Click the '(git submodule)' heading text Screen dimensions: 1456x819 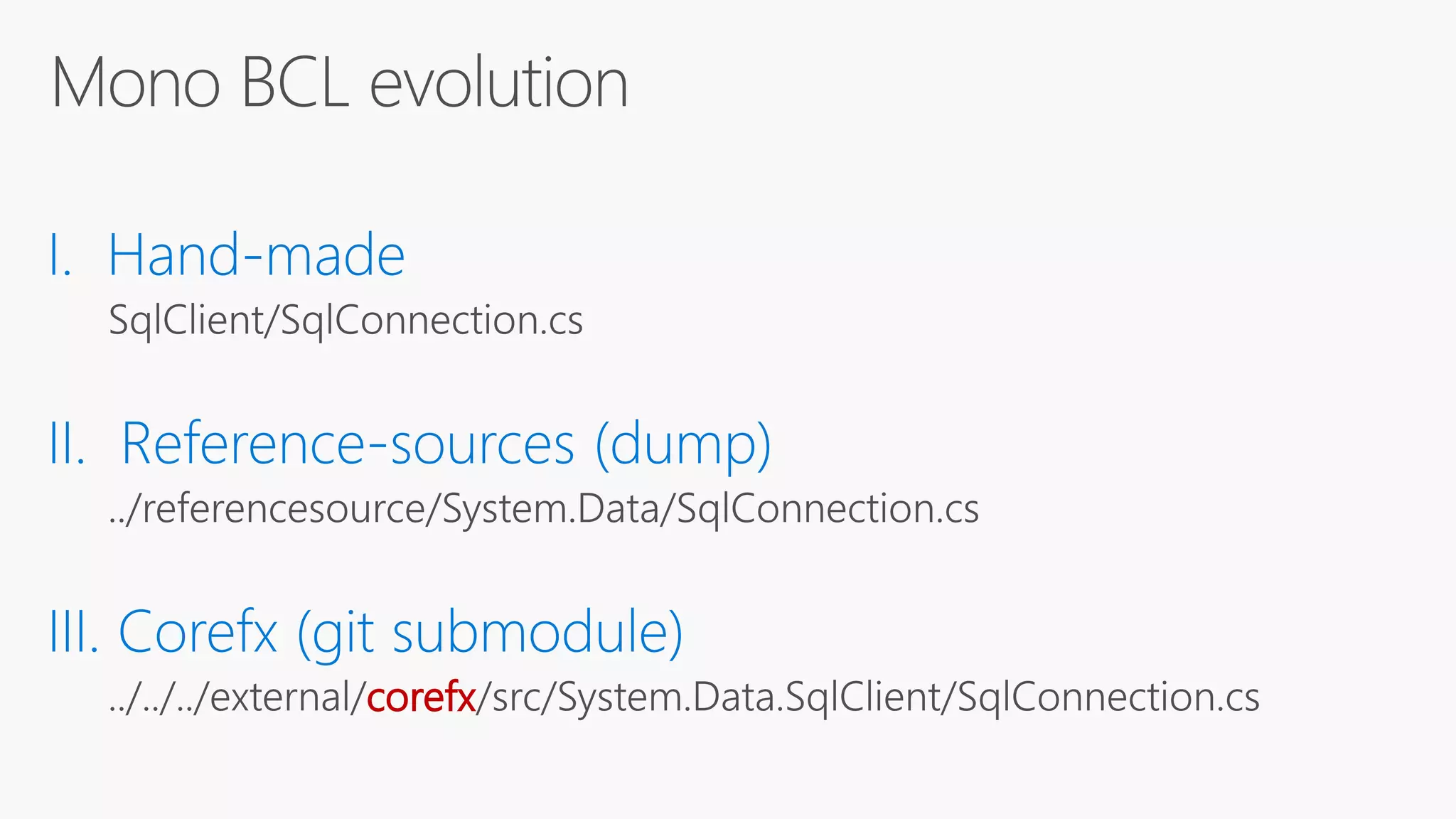pyautogui.click(x=489, y=632)
